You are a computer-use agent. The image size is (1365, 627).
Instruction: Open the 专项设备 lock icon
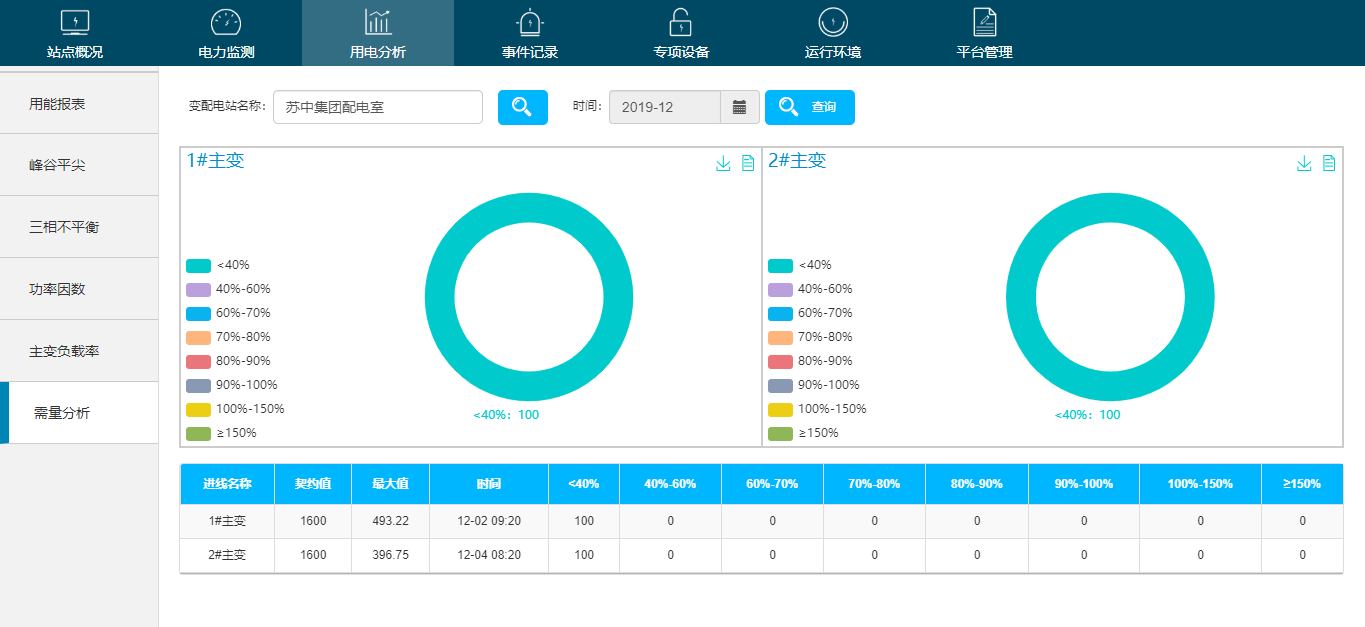coord(681,22)
